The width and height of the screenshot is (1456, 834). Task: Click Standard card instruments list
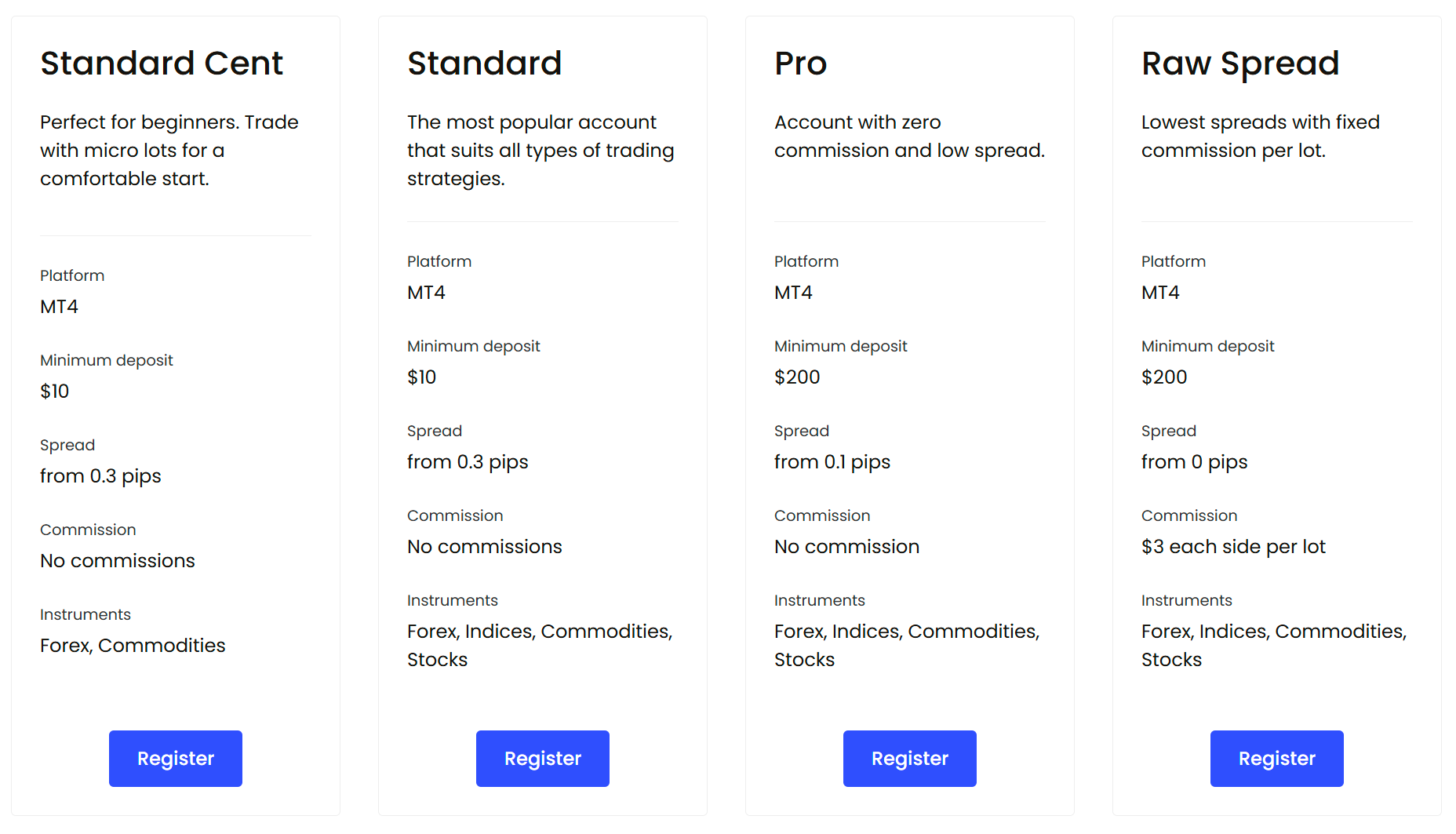pyautogui.click(x=540, y=645)
